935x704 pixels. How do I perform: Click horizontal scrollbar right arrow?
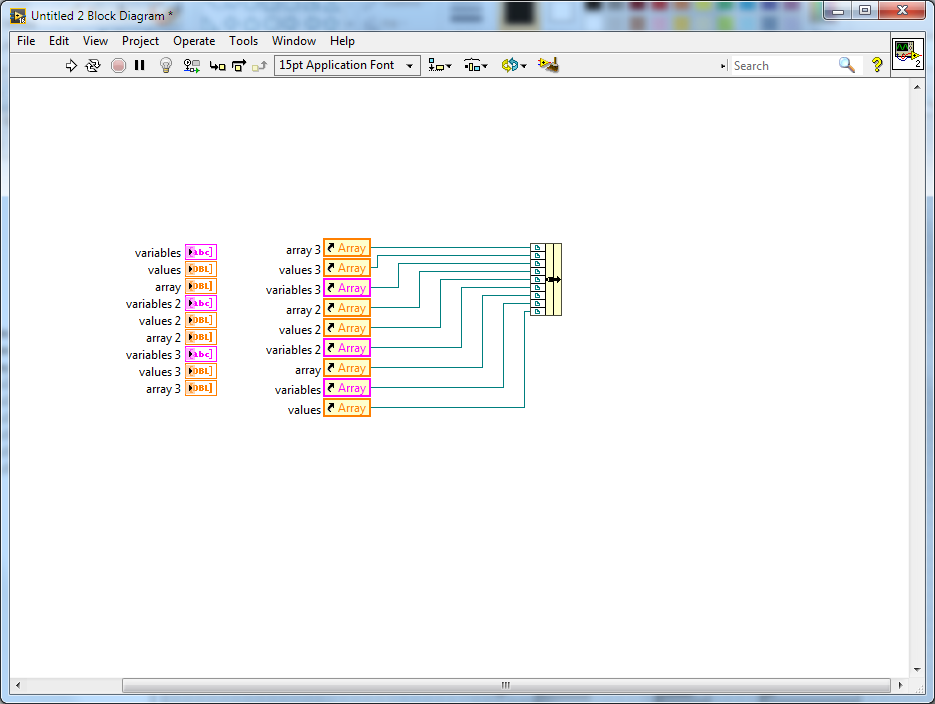[x=900, y=685]
